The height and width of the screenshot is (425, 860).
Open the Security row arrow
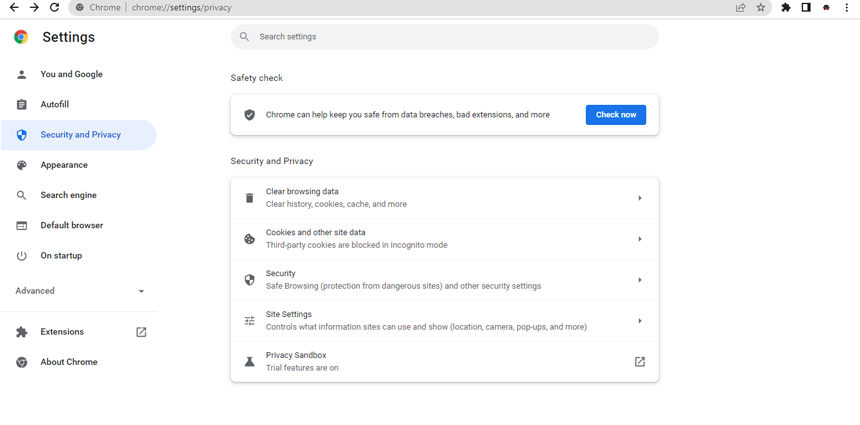pos(640,280)
